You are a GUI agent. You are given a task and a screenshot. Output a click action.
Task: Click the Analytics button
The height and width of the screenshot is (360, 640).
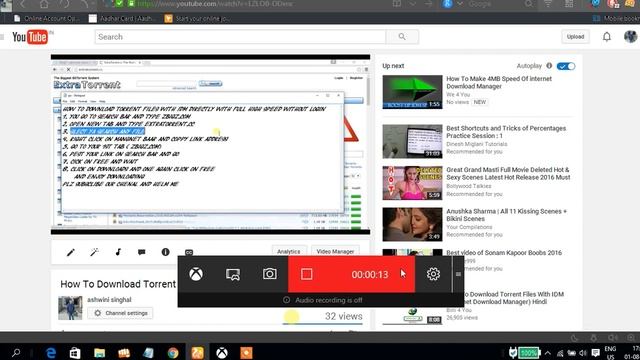[x=289, y=251]
